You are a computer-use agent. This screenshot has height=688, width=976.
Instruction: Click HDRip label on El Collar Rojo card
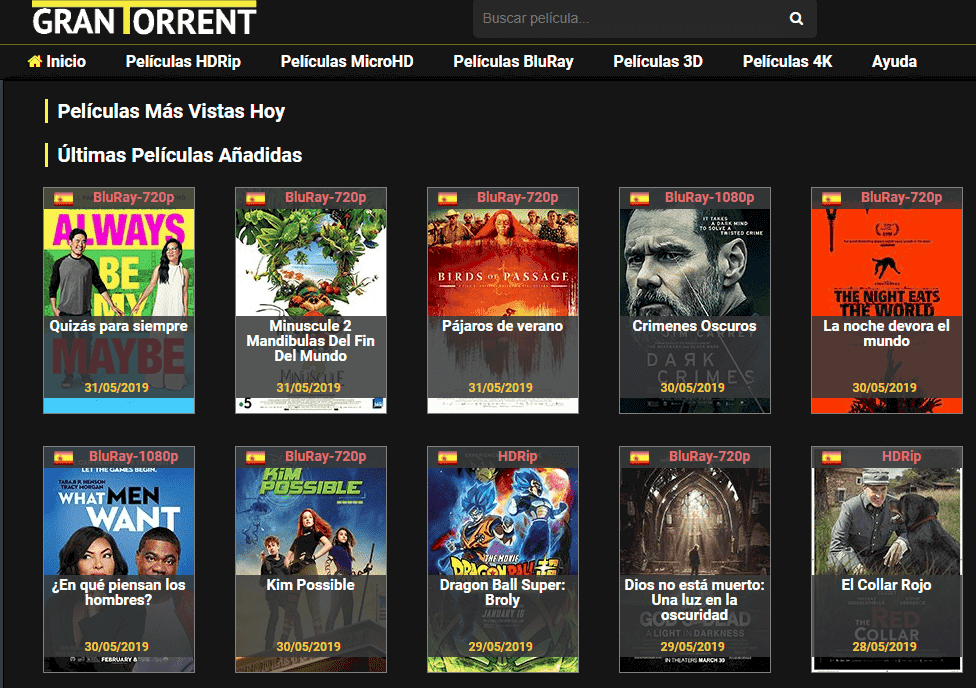(901, 456)
